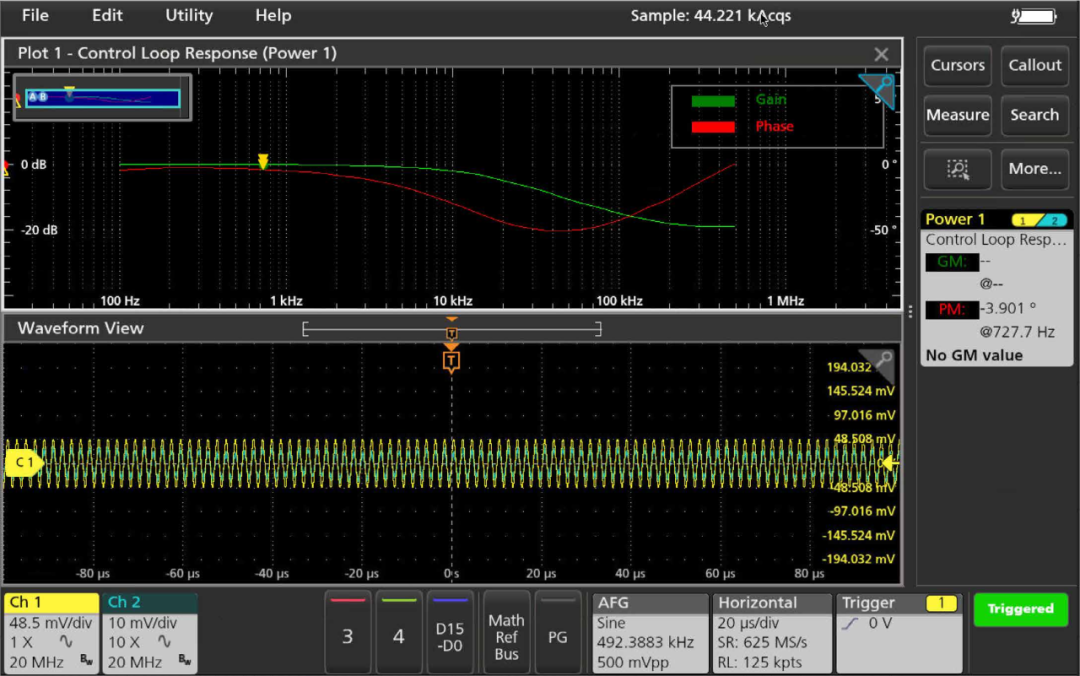Click the Callout button
The image size is (1080, 676).
click(x=1034, y=65)
